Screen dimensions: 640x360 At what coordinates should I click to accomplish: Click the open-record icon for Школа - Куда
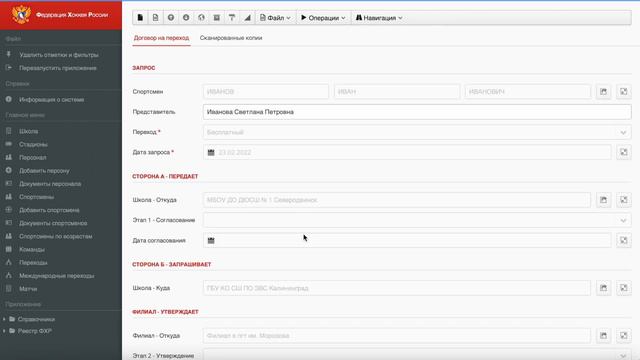(603, 288)
